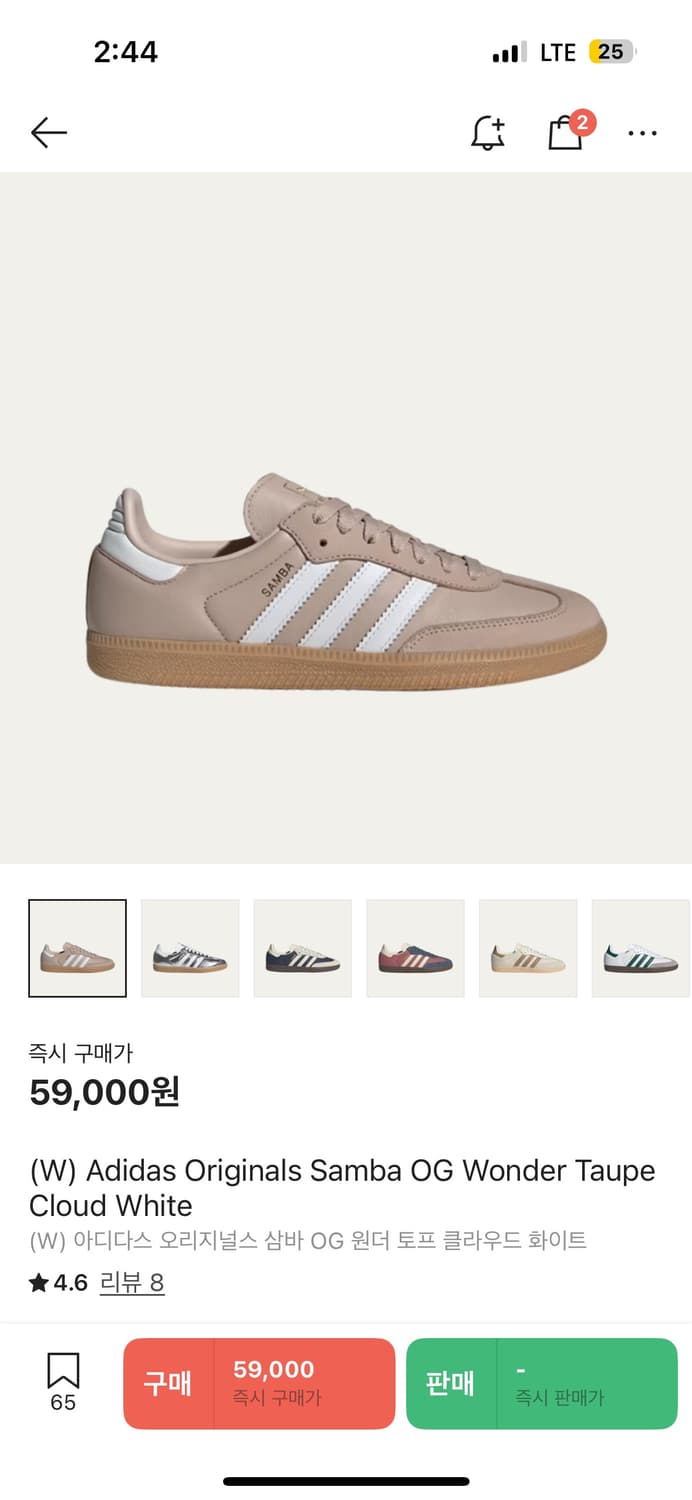Select the cream beige Samba thumbnail
The width and height of the screenshot is (692, 1500).
[x=528, y=948]
